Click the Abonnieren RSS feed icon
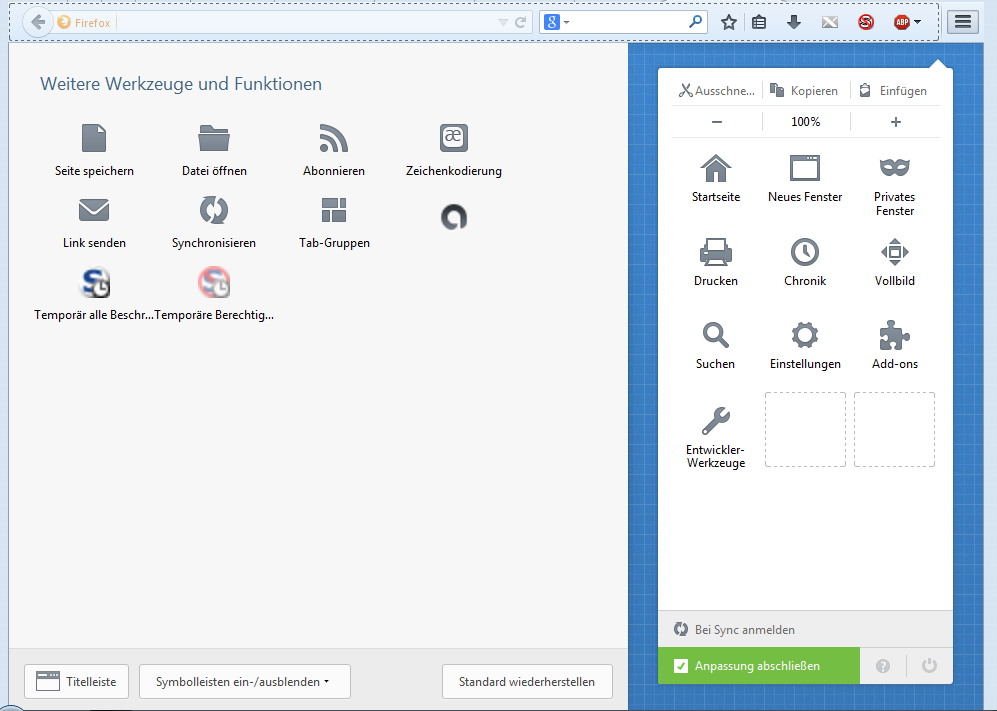Image resolution: width=997 pixels, height=711 pixels. 334,138
